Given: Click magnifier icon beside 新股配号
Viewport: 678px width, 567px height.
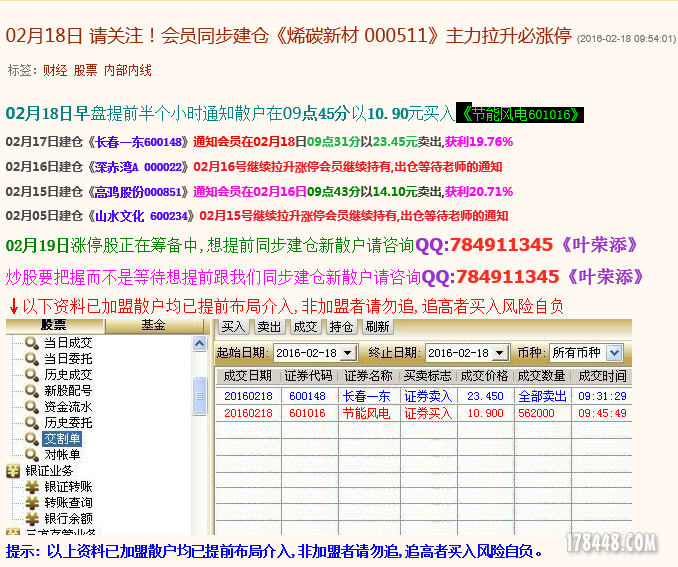Looking at the screenshot, I should (32, 391).
